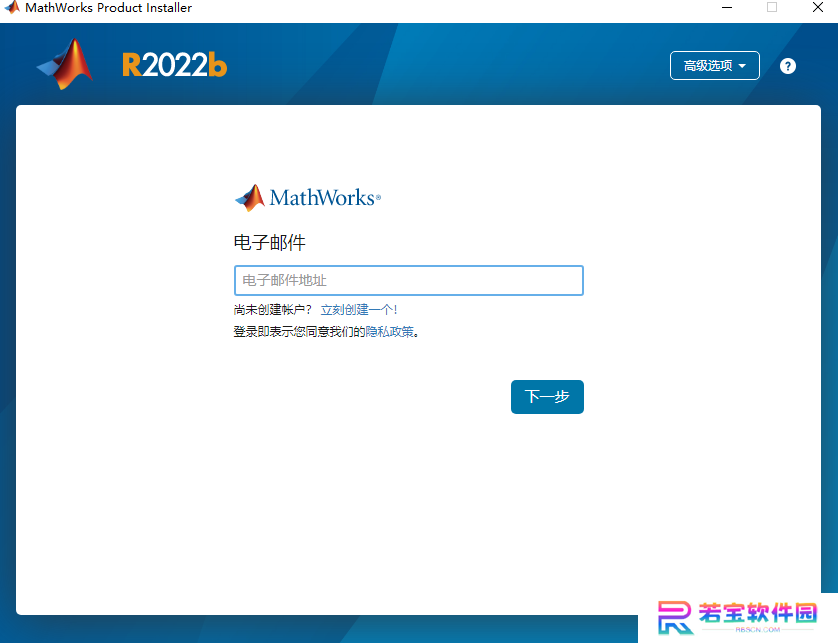Image resolution: width=838 pixels, height=643 pixels.
Task: Click the MATLAB logo in header banner
Action: 65,64
